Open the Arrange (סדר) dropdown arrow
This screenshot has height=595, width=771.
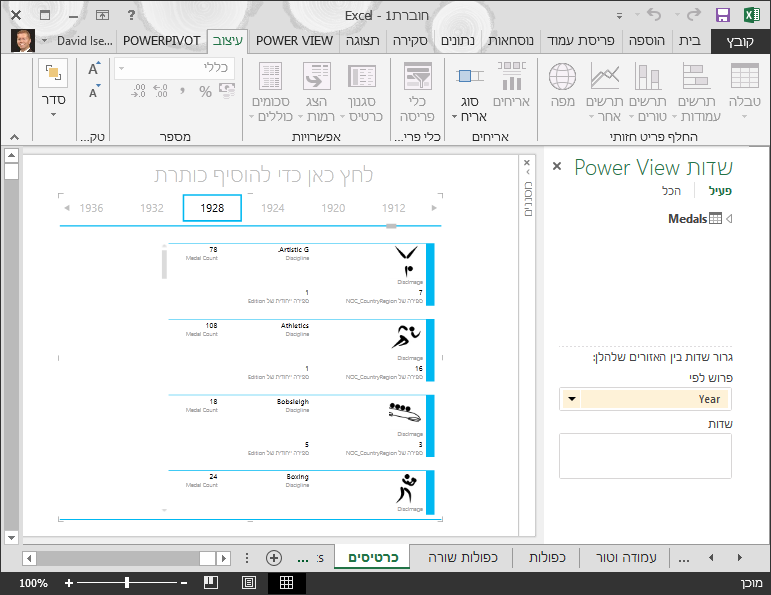(x=53, y=115)
